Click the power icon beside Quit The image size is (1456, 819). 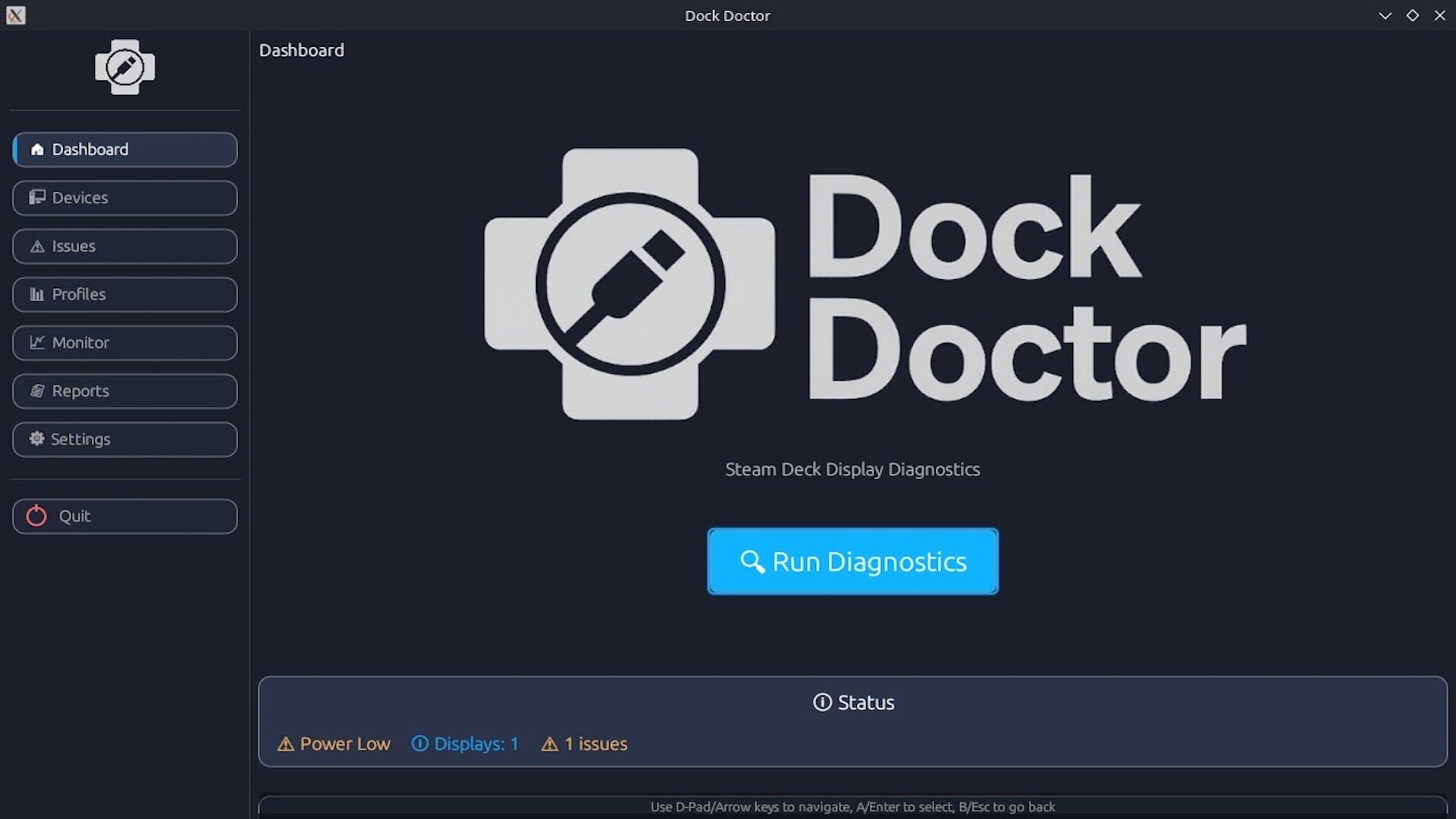(x=36, y=516)
